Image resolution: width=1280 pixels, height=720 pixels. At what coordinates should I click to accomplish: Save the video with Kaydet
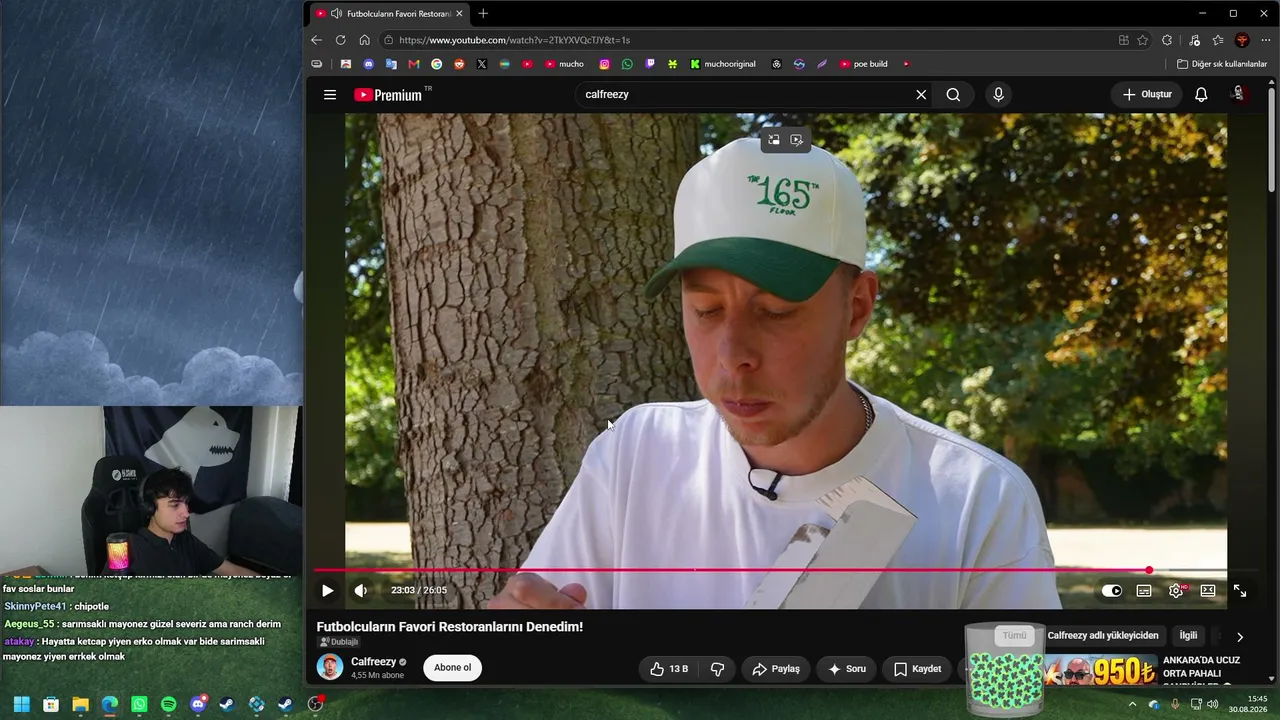coord(917,669)
